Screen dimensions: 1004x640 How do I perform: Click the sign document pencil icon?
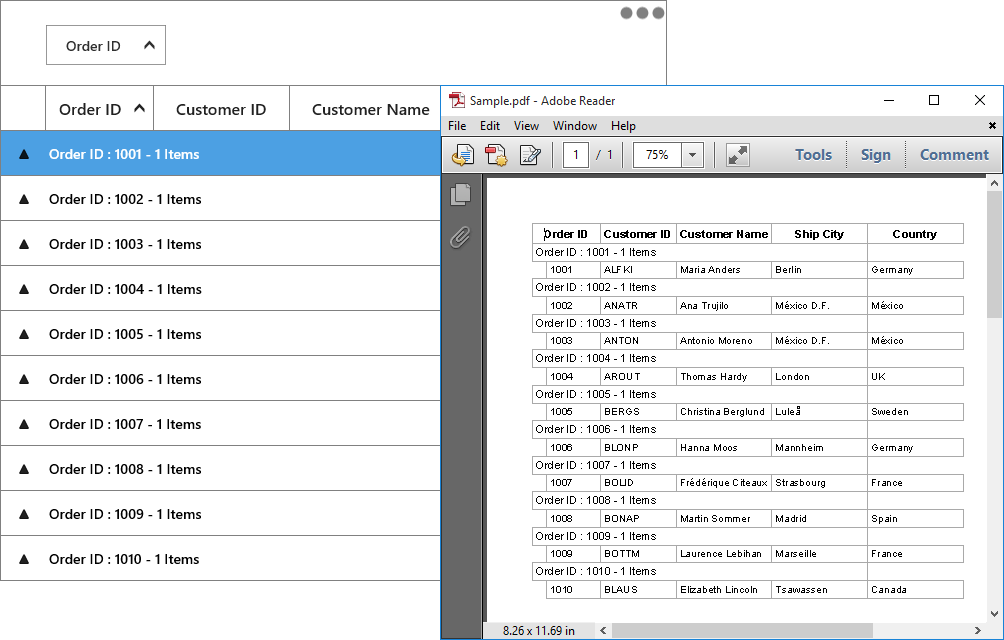[530, 155]
